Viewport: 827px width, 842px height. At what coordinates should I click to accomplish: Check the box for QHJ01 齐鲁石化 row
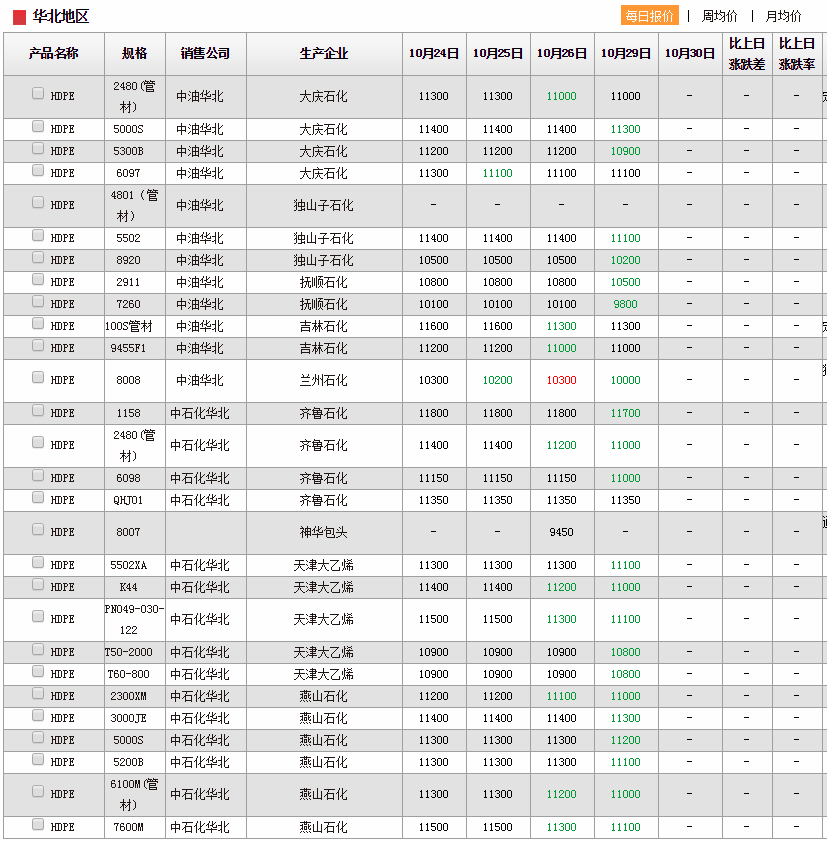click(x=38, y=498)
